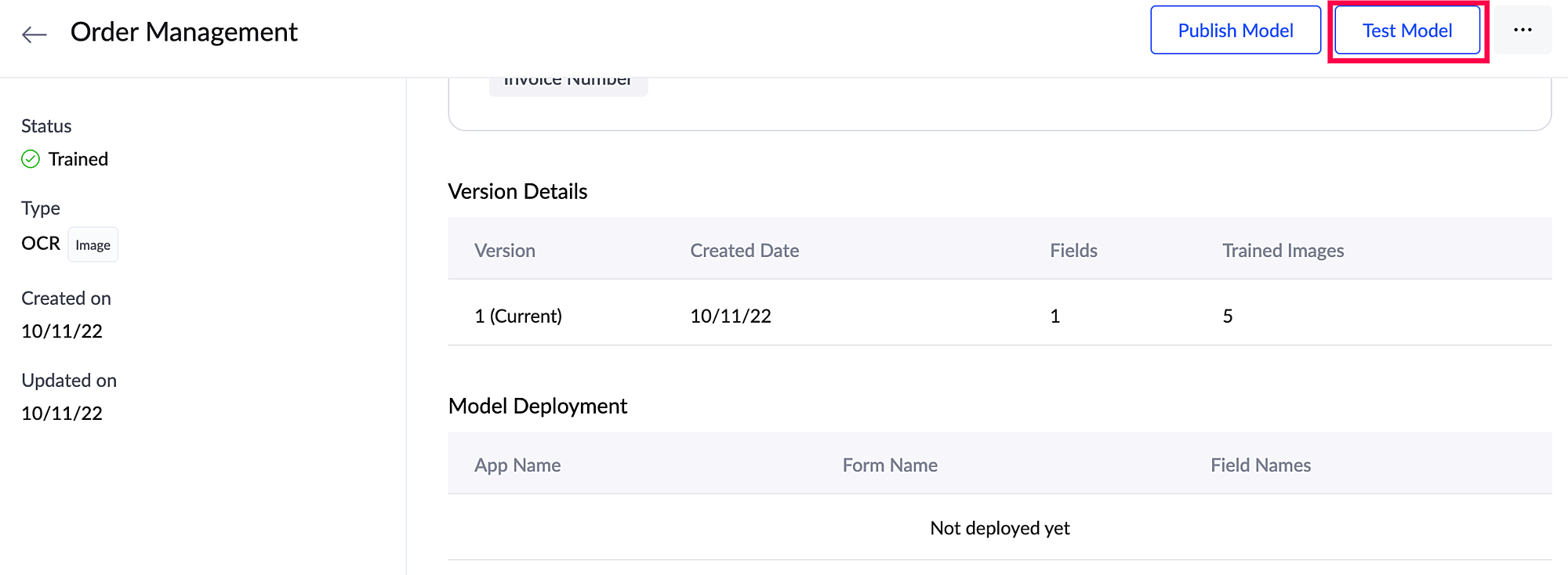Select the 1 (Current) version row

coord(518,316)
